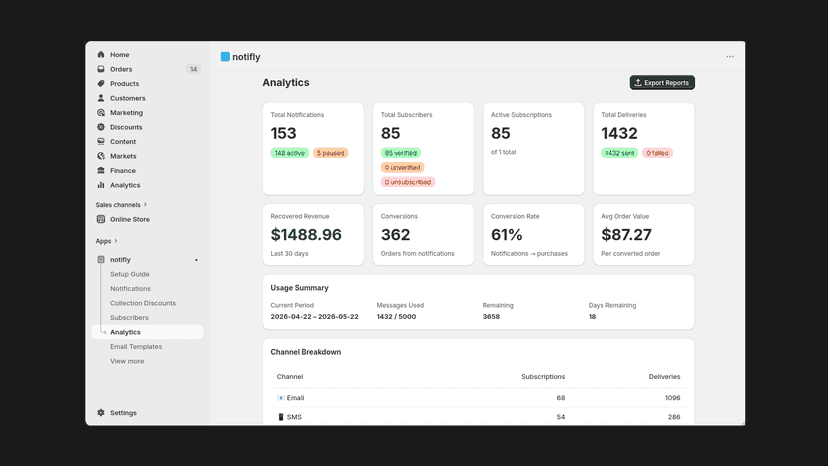
Task: Click the SMS phone icon in Channel Breakdown
Action: tap(280, 417)
